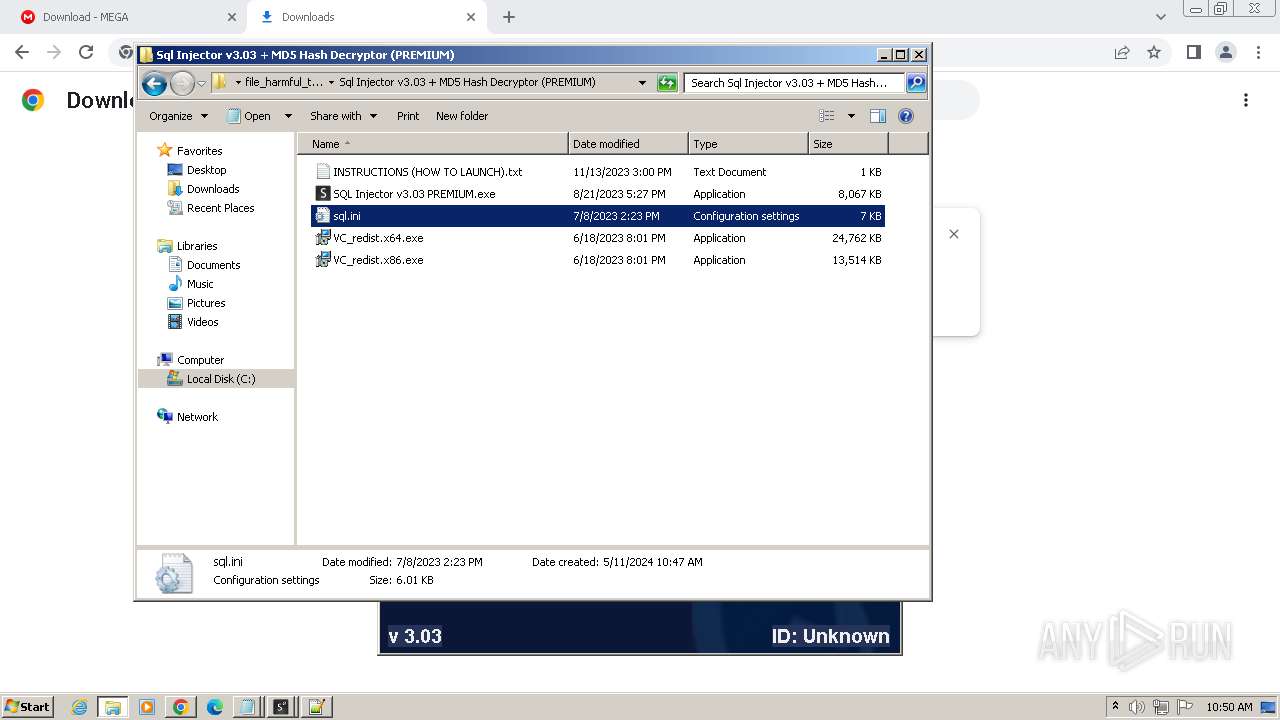Click the Explorer search box
This screenshot has height=720, width=1280.
795,83
